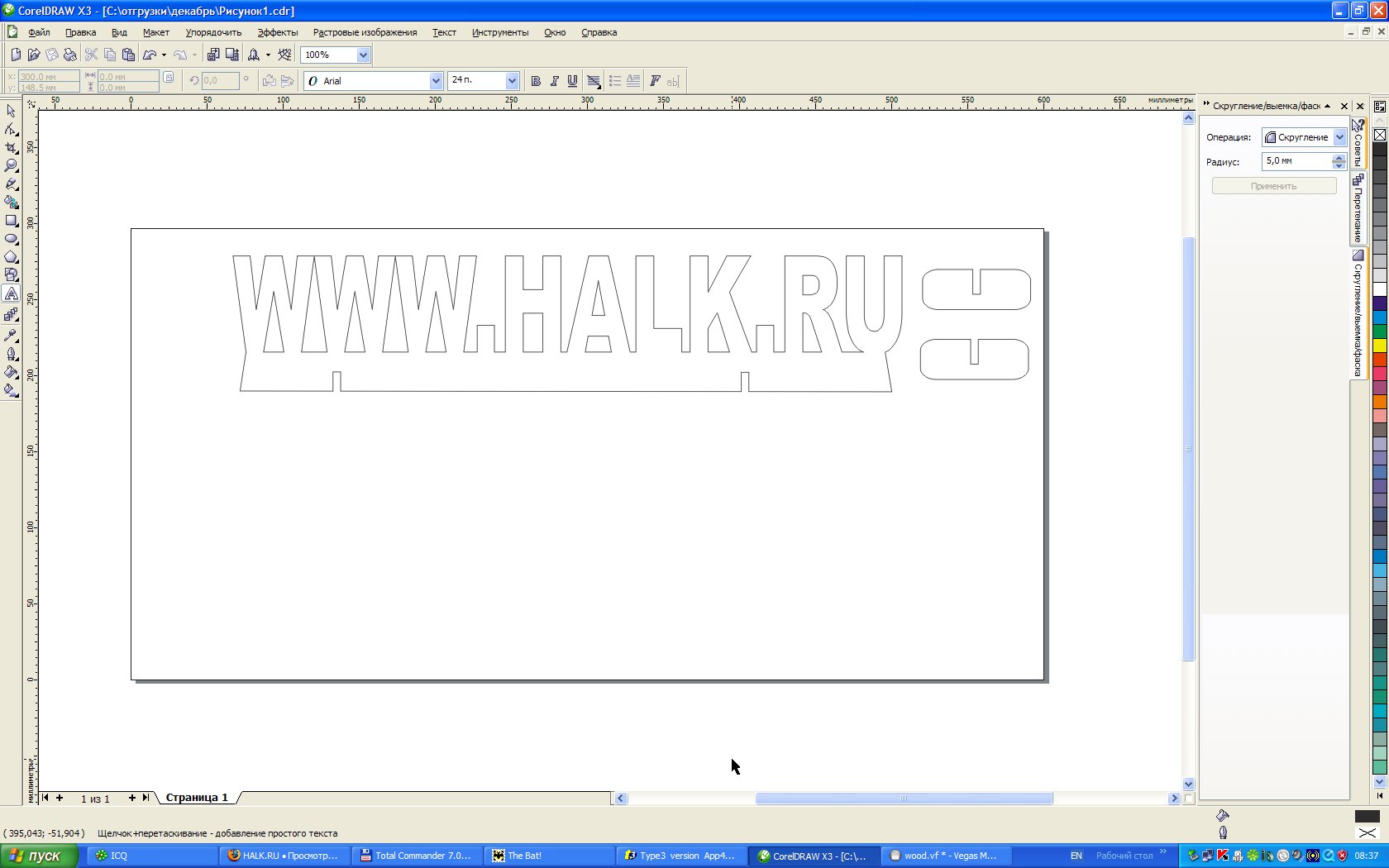Viewport: 1389px width, 868px height.
Task: Select the Zoom magnifier tool
Action: 12,166
